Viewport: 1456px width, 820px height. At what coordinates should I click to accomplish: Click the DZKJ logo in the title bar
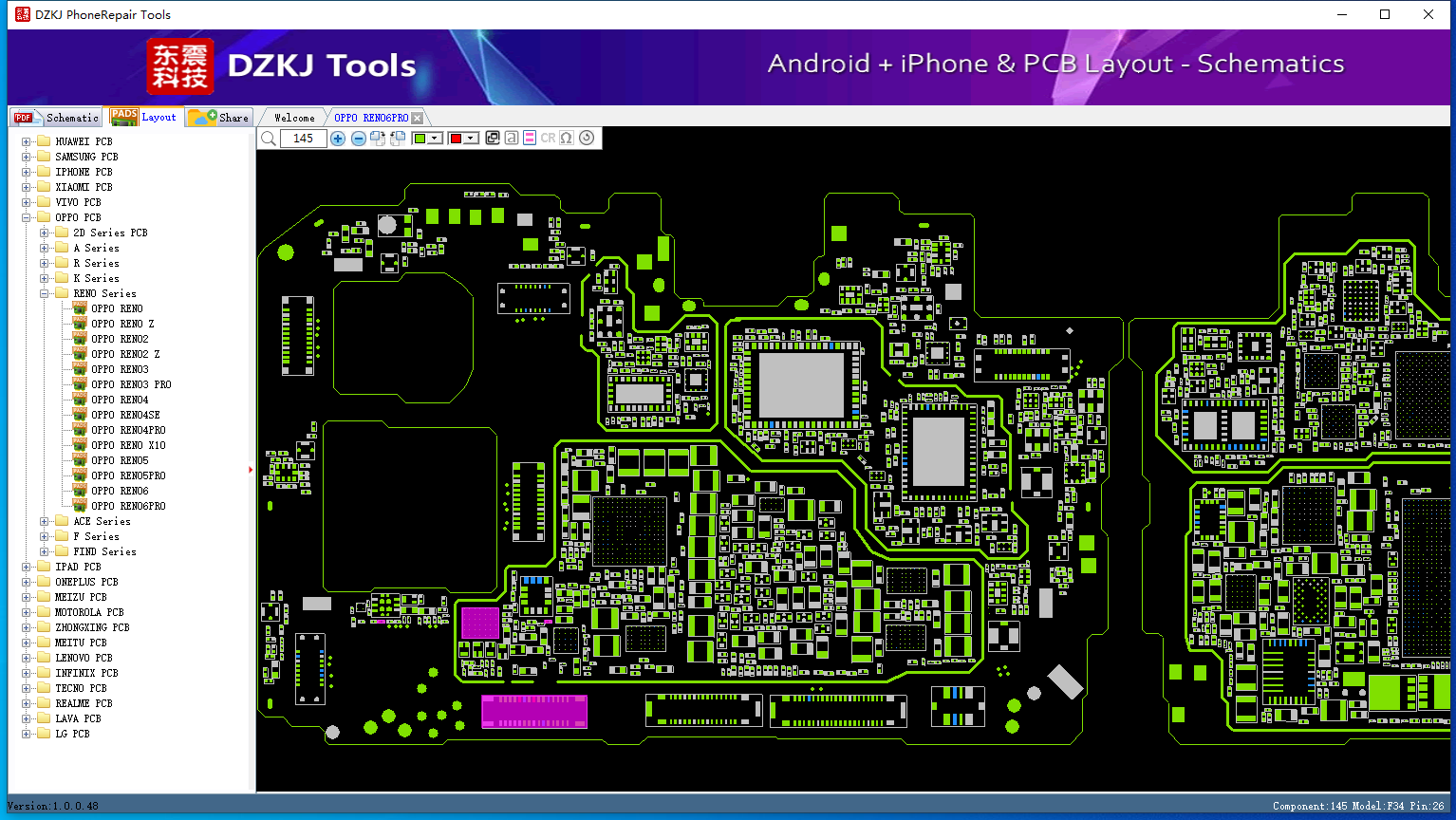[22, 14]
